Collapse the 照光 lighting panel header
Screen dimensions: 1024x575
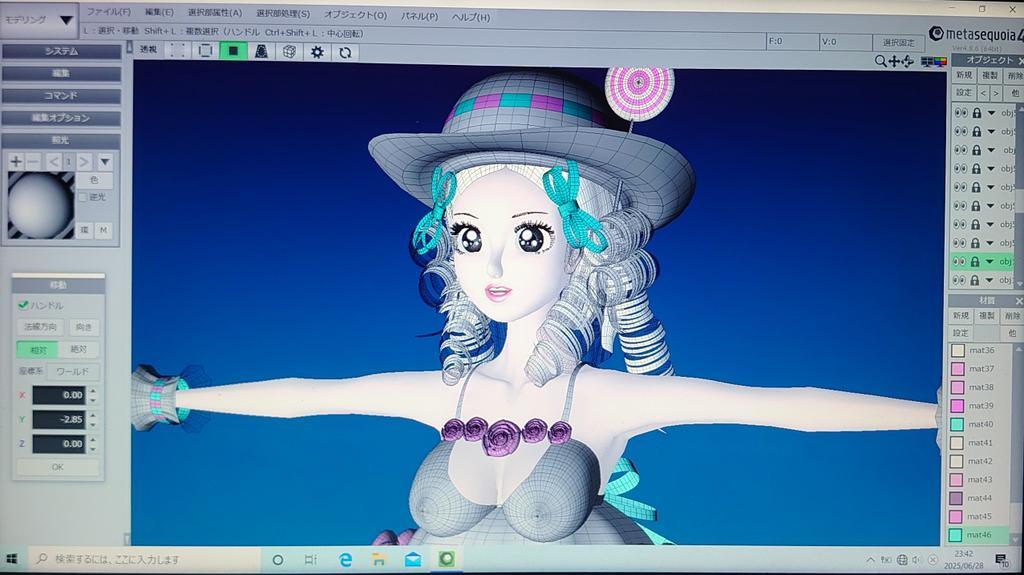coord(61,140)
